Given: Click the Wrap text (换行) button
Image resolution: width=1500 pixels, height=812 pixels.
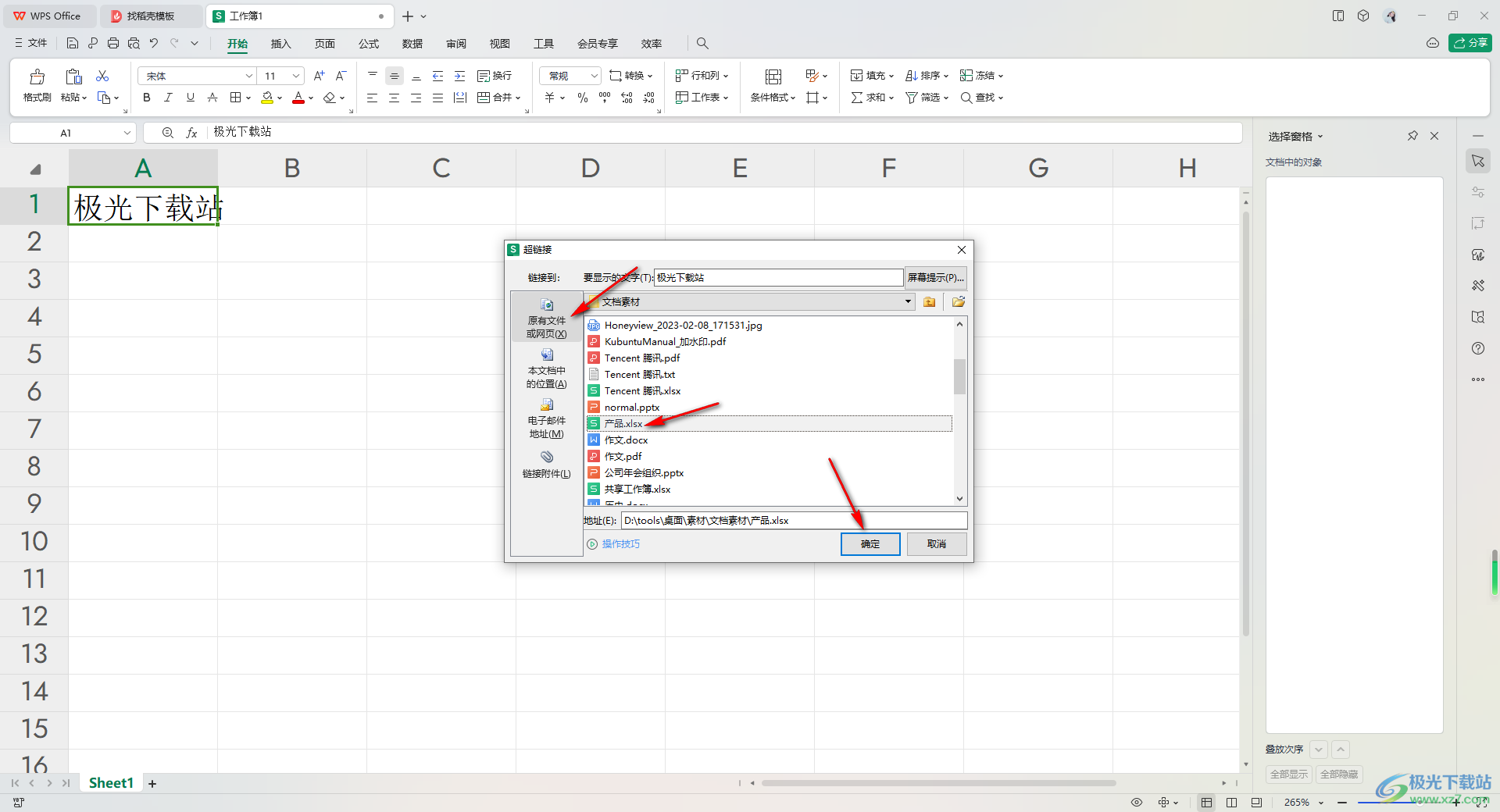Looking at the screenshot, I should pos(495,76).
